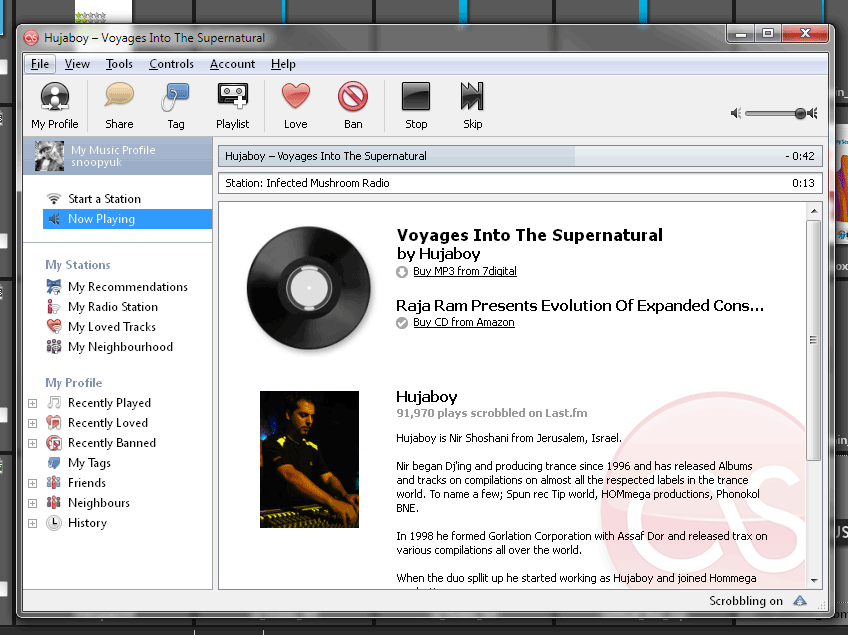Image resolution: width=848 pixels, height=635 pixels.
Task: Expand the Neighbours node
Action: (32, 504)
